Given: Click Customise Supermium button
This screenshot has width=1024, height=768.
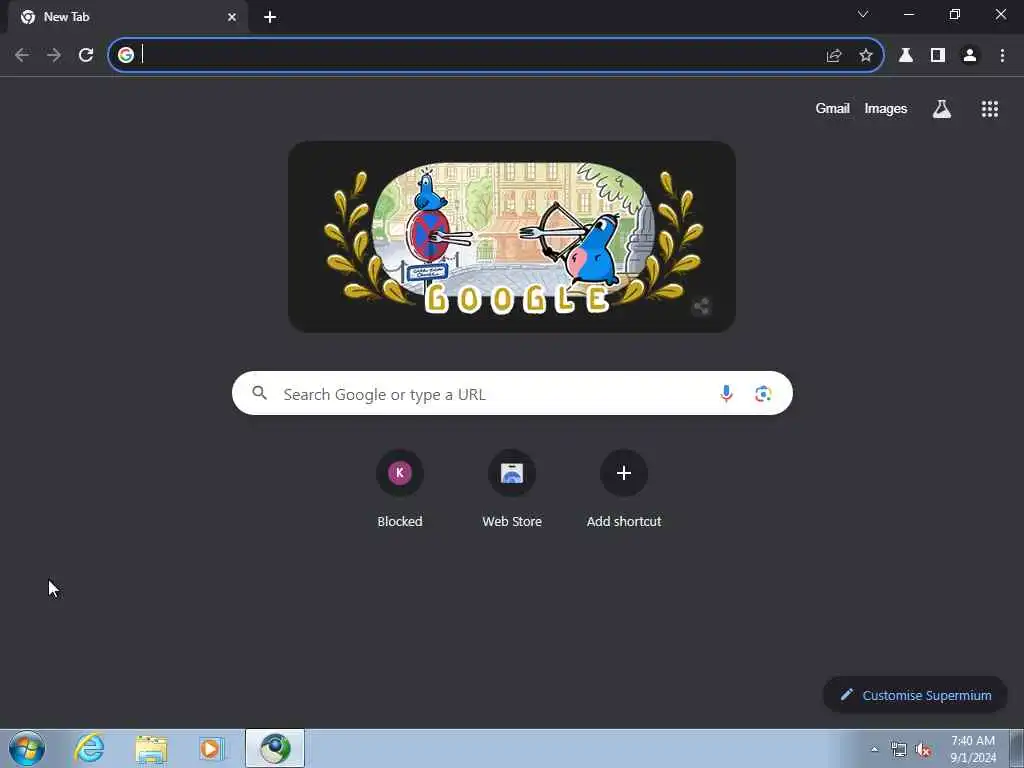Looking at the screenshot, I should [x=915, y=695].
